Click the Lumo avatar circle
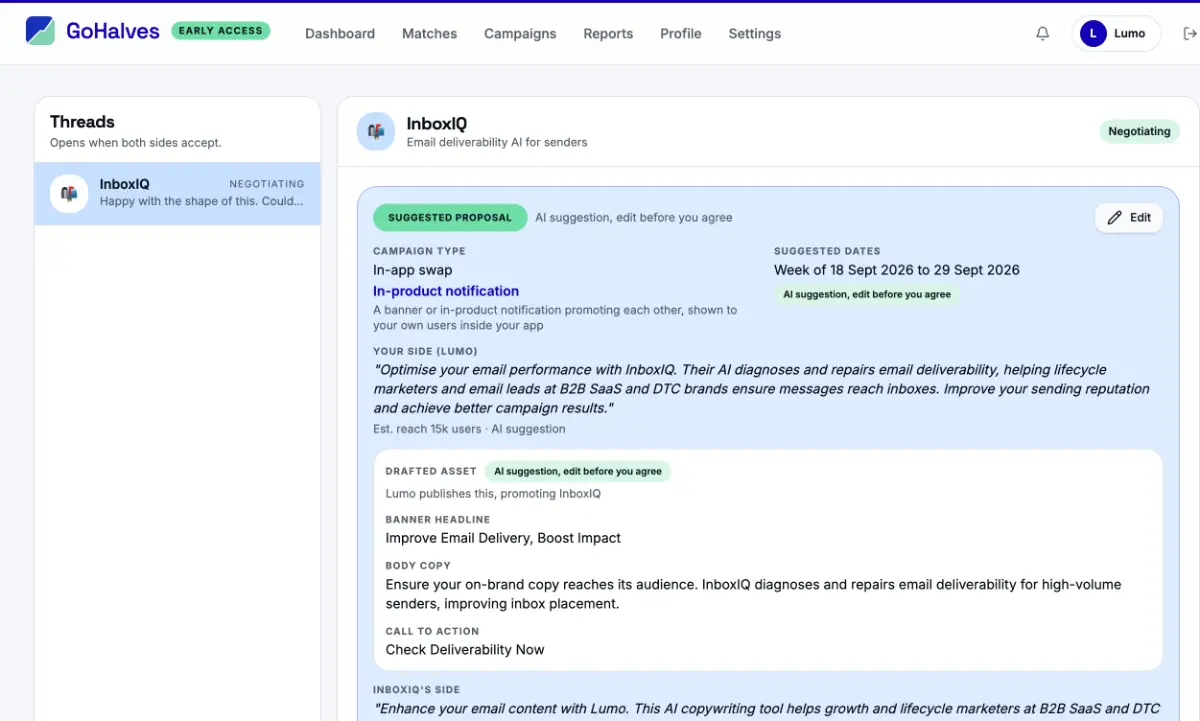 click(x=1093, y=33)
